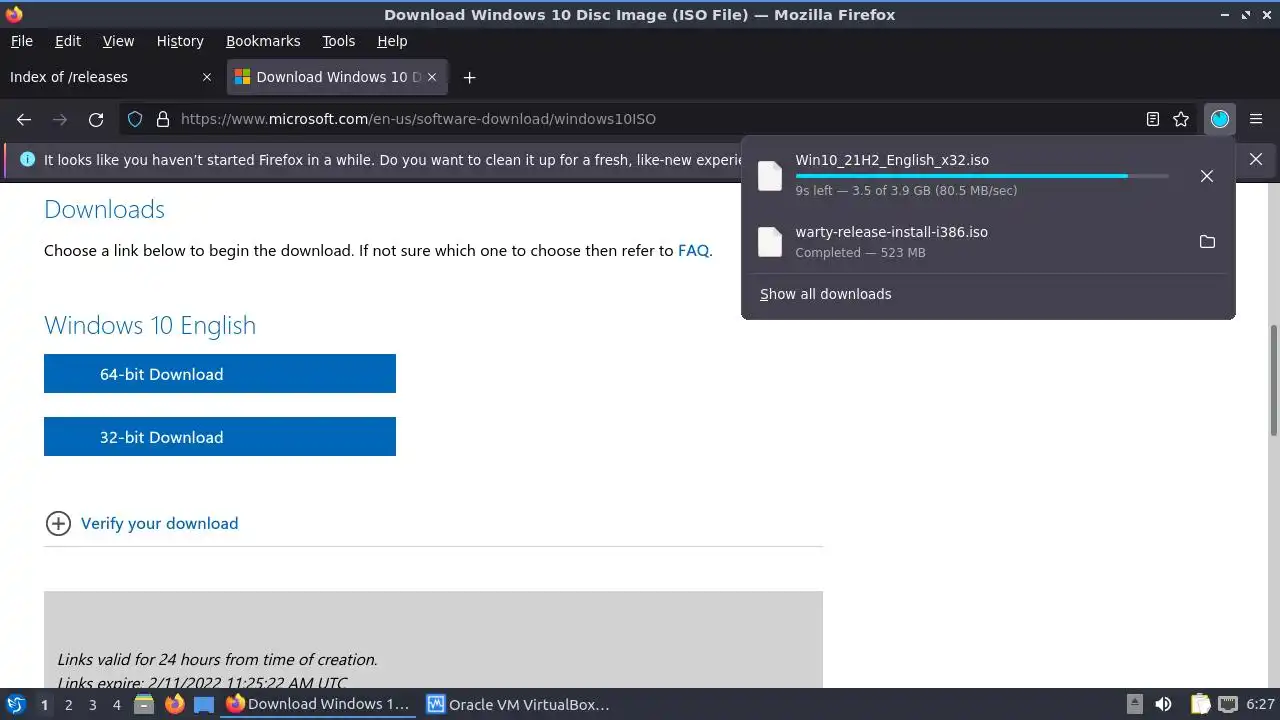The height and width of the screenshot is (720, 1280).
Task: Open the Firefox hamburger menu
Action: (x=1256, y=119)
